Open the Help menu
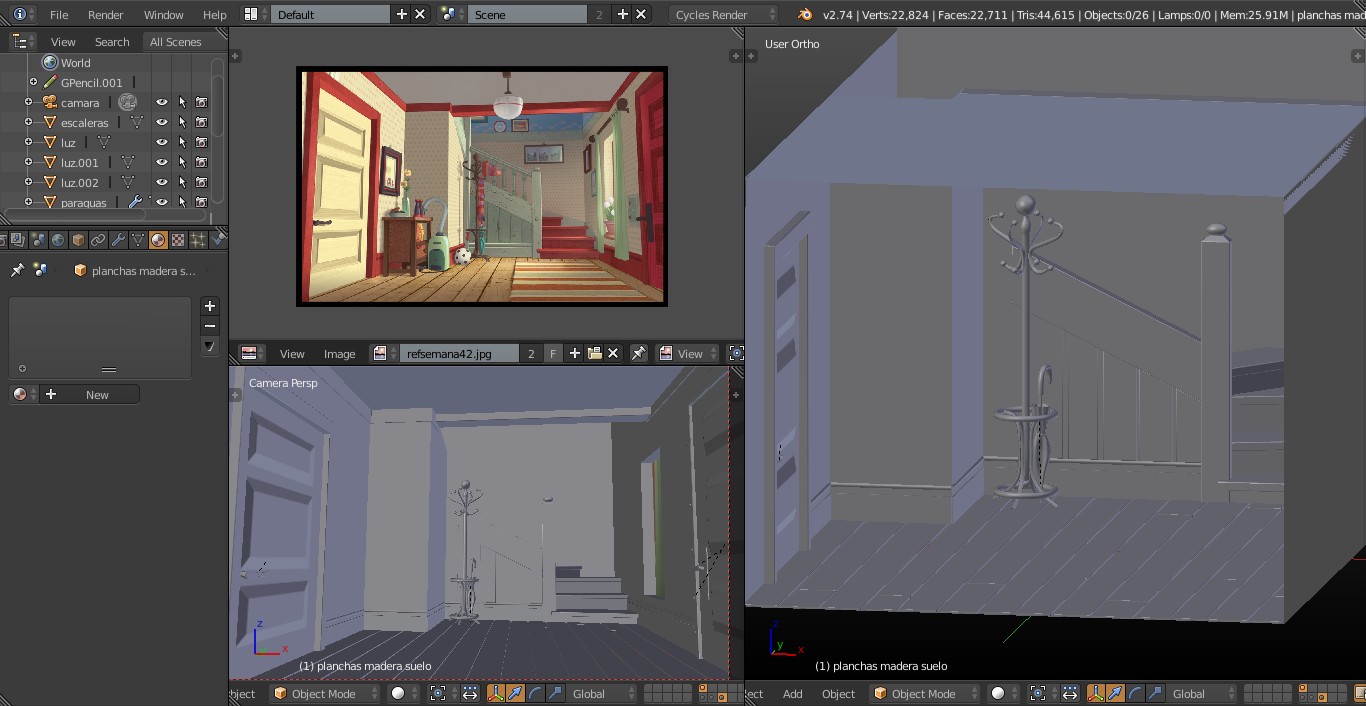Image resolution: width=1366 pixels, height=706 pixels. 214,14
